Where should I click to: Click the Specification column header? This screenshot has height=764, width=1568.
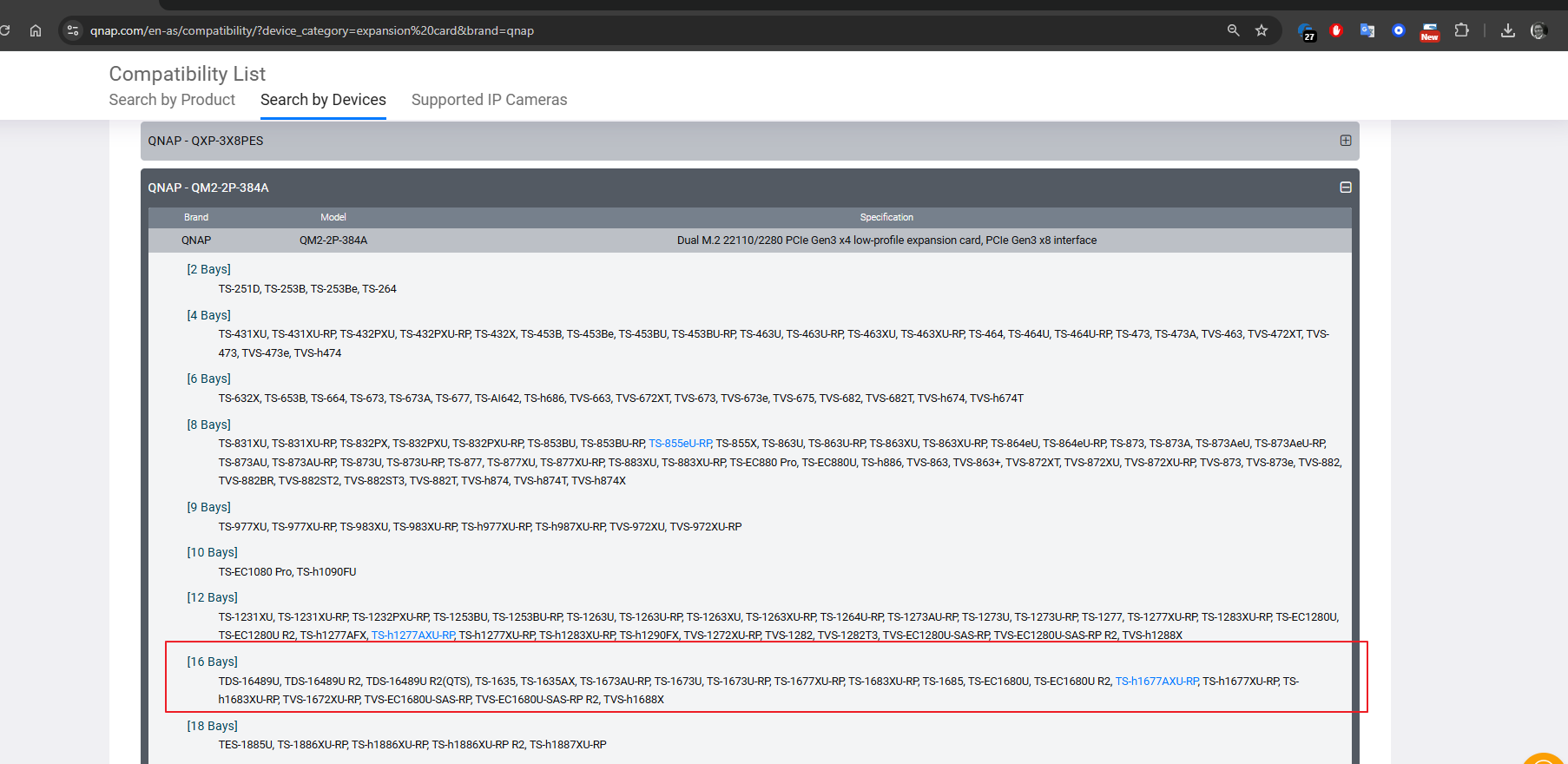point(886,217)
